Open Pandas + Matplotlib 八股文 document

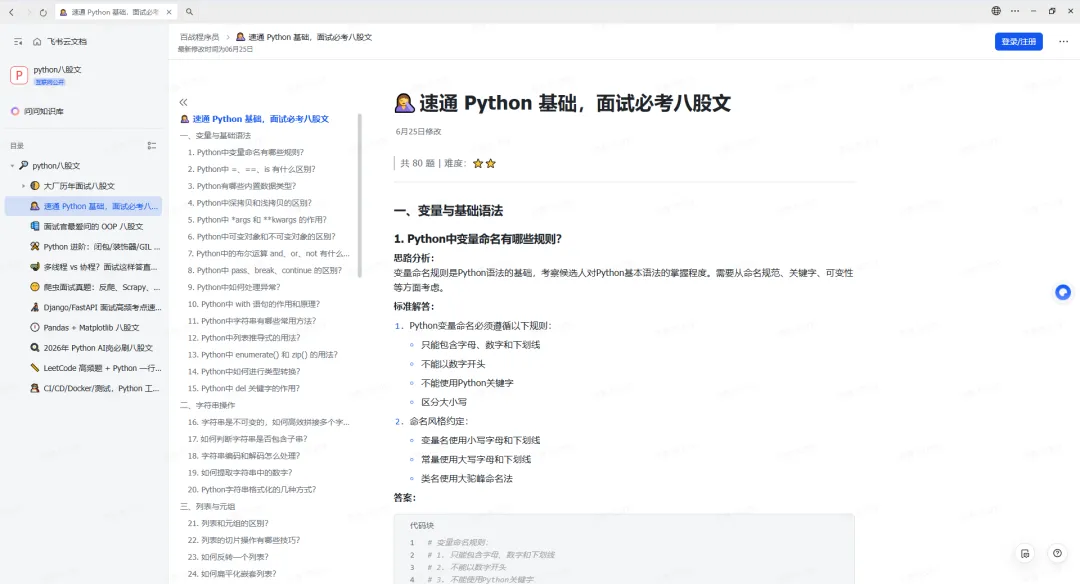[91, 328]
